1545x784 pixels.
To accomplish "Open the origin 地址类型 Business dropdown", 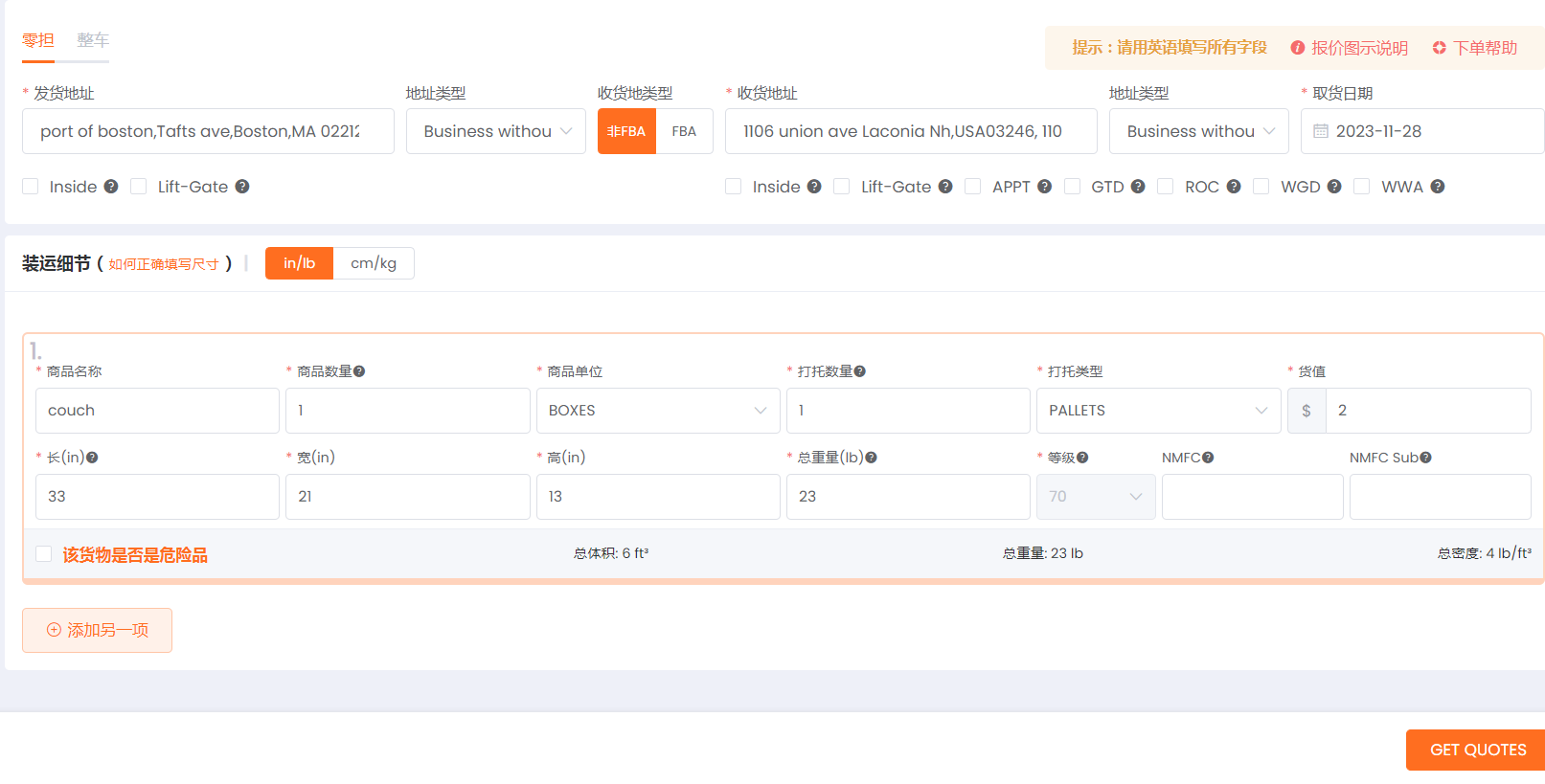I will (x=495, y=131).
